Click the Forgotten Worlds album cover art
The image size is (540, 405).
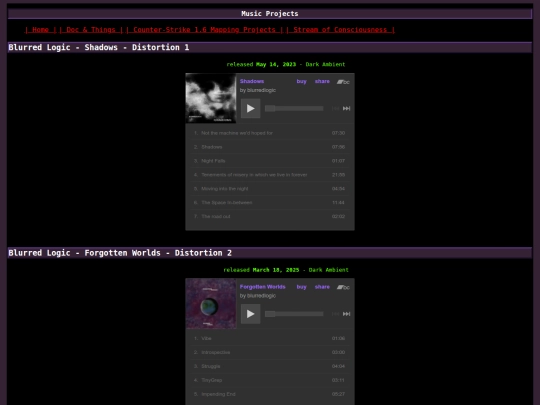(x=211, y=304)
